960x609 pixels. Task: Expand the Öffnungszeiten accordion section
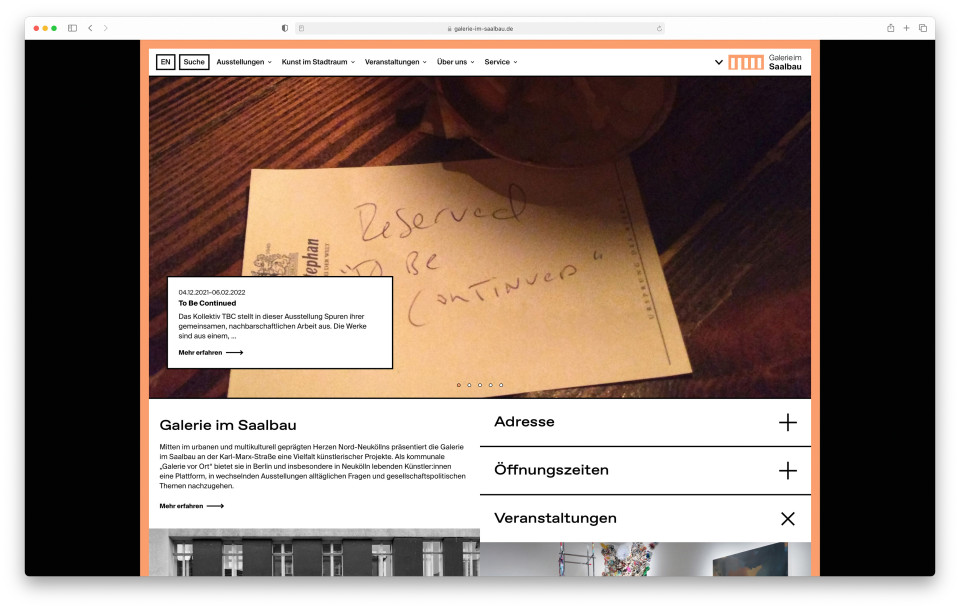pos(789,470)
